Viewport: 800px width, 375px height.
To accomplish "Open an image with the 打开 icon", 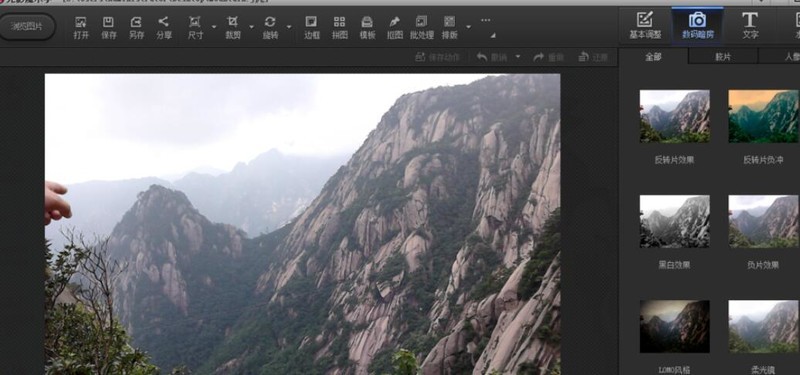I will point(81,28).
